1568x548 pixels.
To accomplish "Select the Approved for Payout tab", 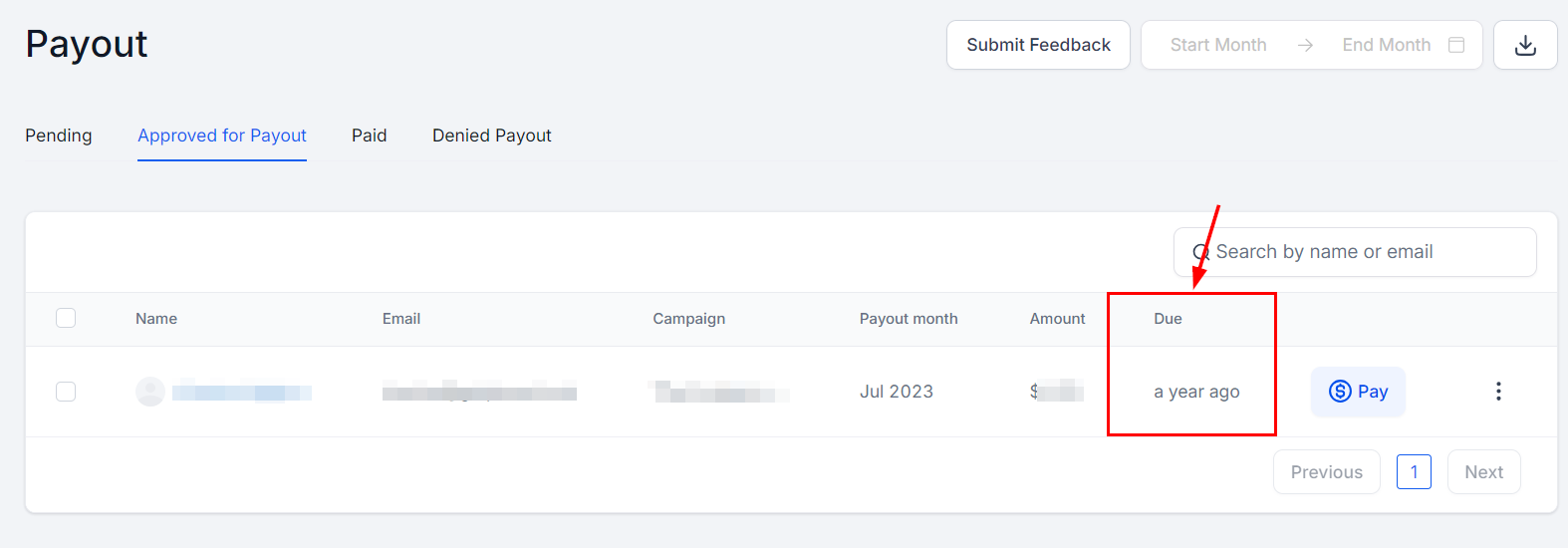I will coord(222,136).
